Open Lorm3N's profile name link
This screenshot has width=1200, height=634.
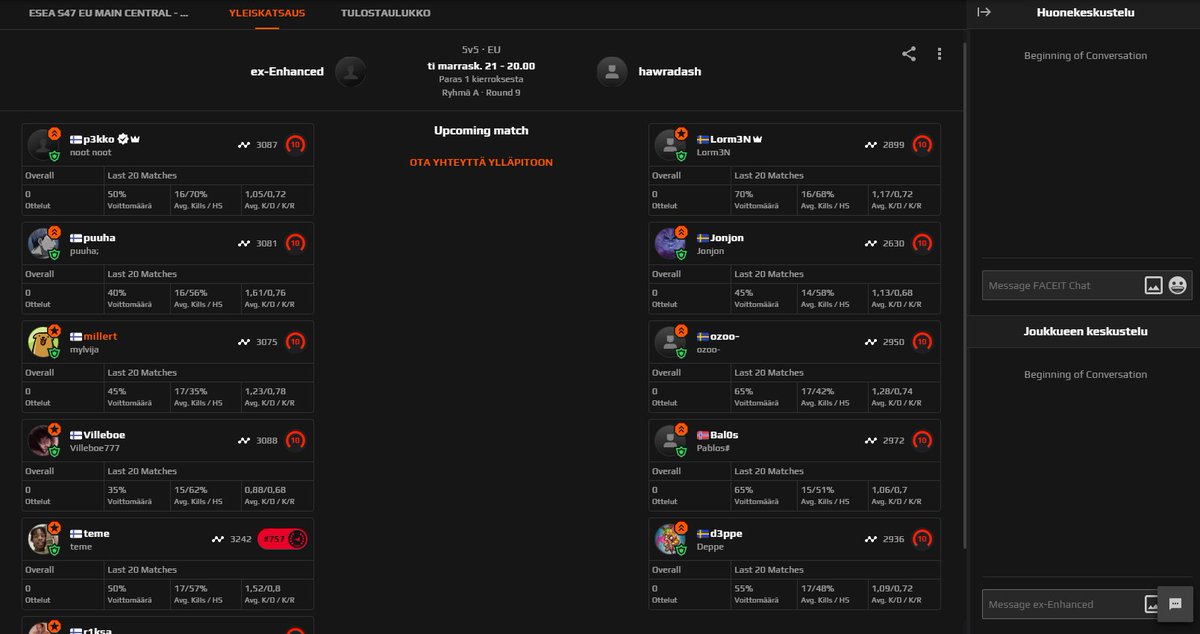[730, 139]
